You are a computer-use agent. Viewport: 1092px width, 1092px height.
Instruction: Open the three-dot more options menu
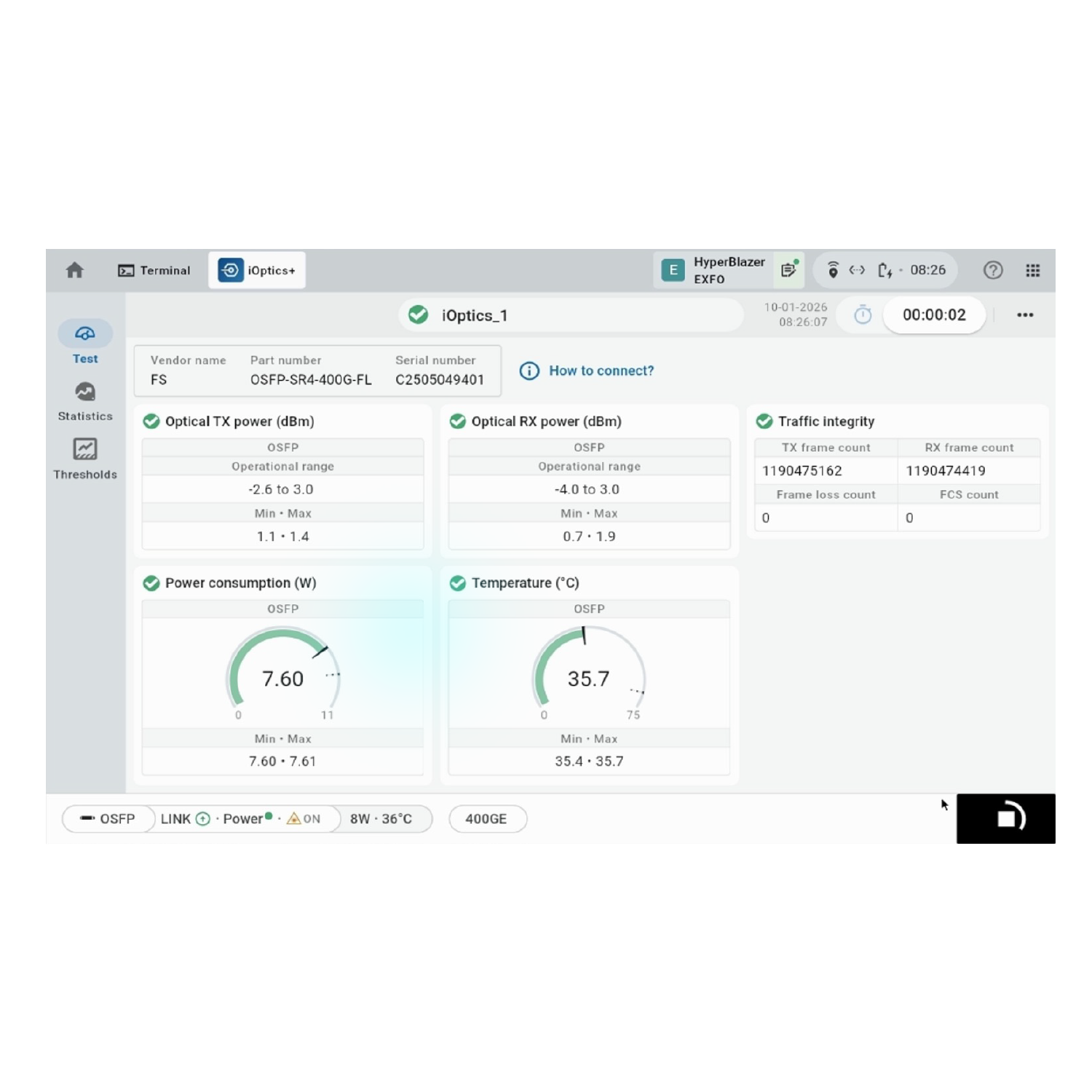pos(1025,315)
